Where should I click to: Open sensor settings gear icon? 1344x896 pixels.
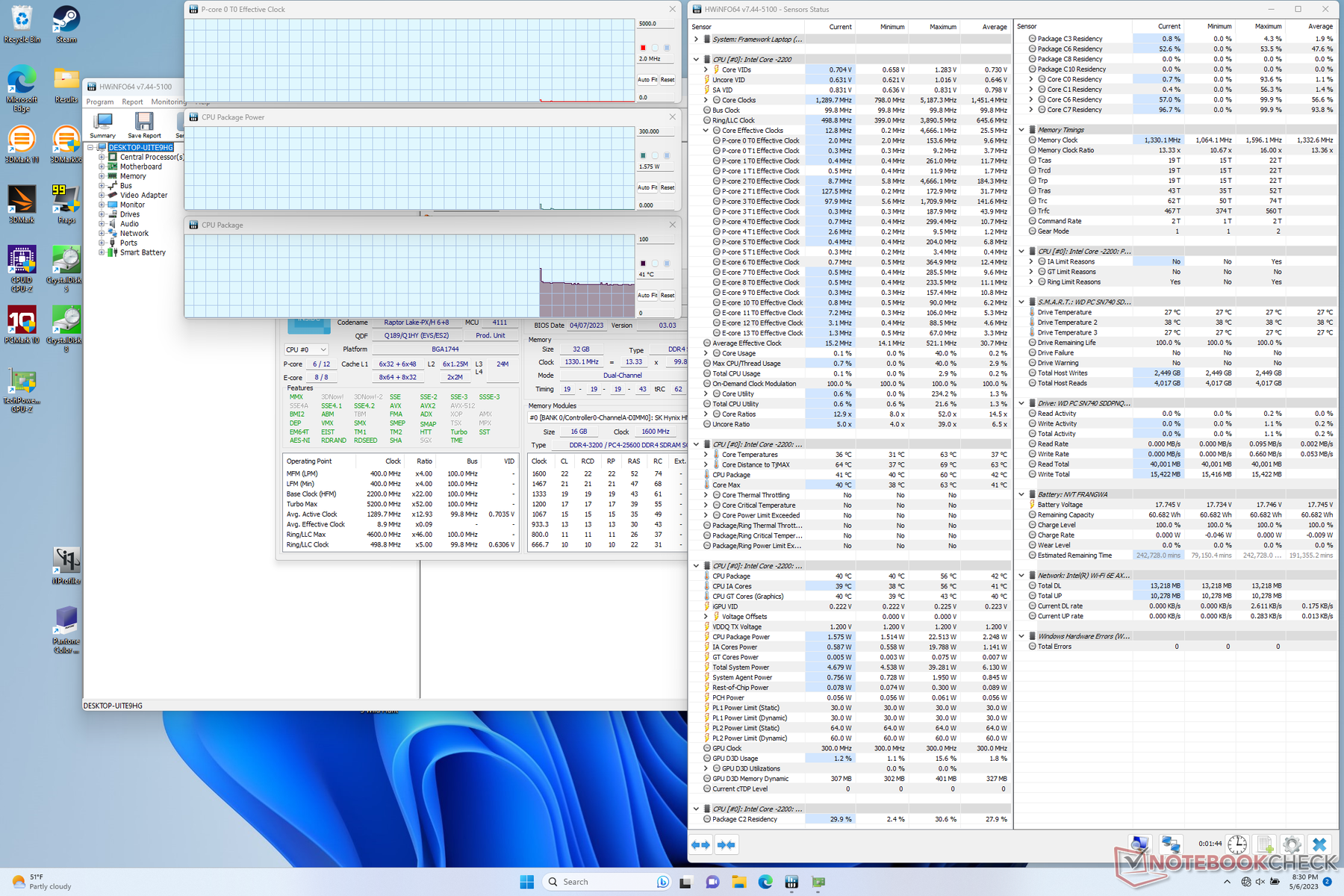click(x=1292, y=844)
